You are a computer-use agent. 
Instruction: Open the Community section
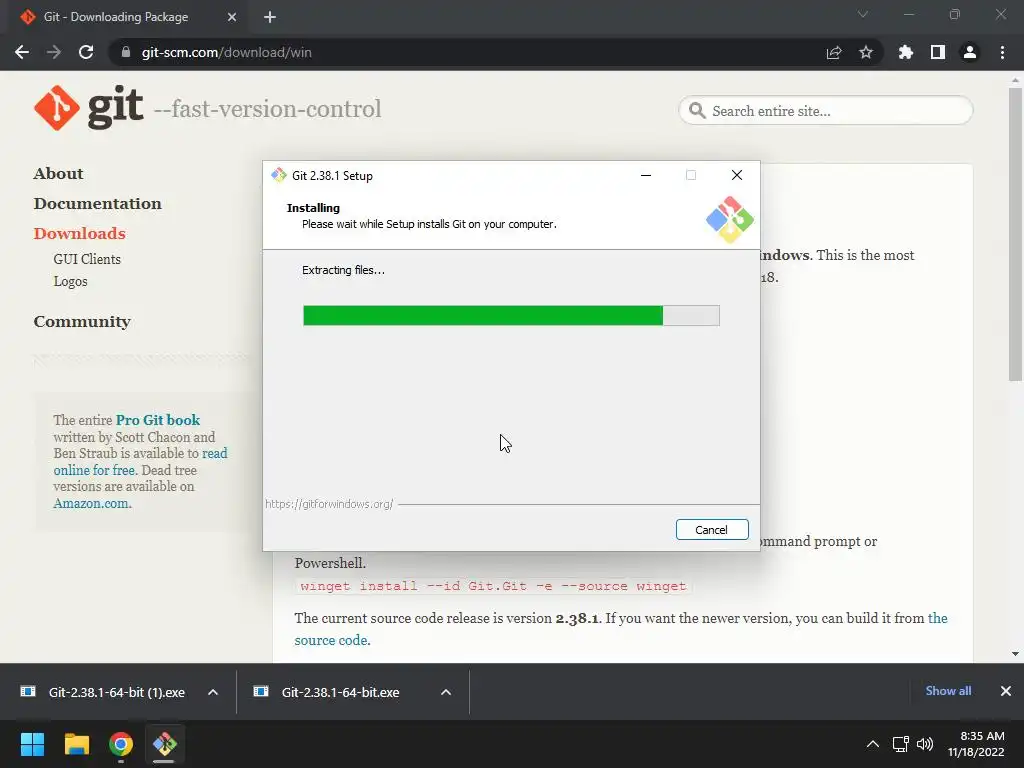(x=82, y=322)
